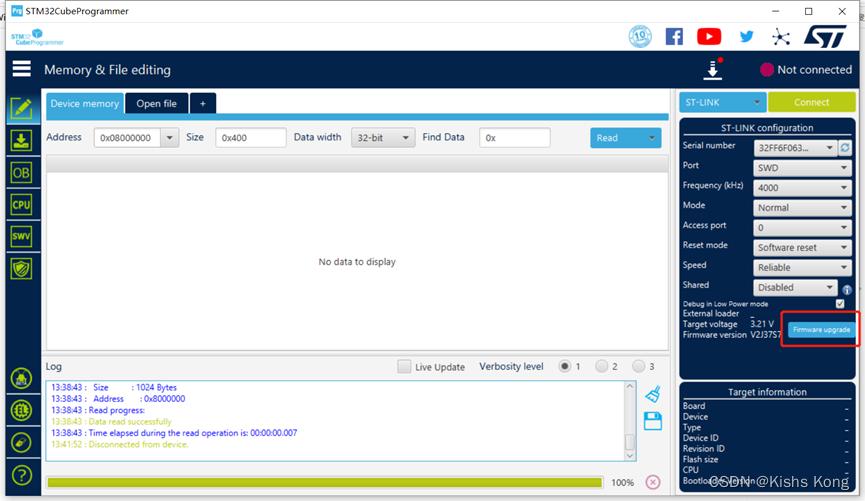Image resolution: width=865 pixels, height=501 pixels.
Task: Open the Frequency 4000 dropdown
Action: coord(802,188)
